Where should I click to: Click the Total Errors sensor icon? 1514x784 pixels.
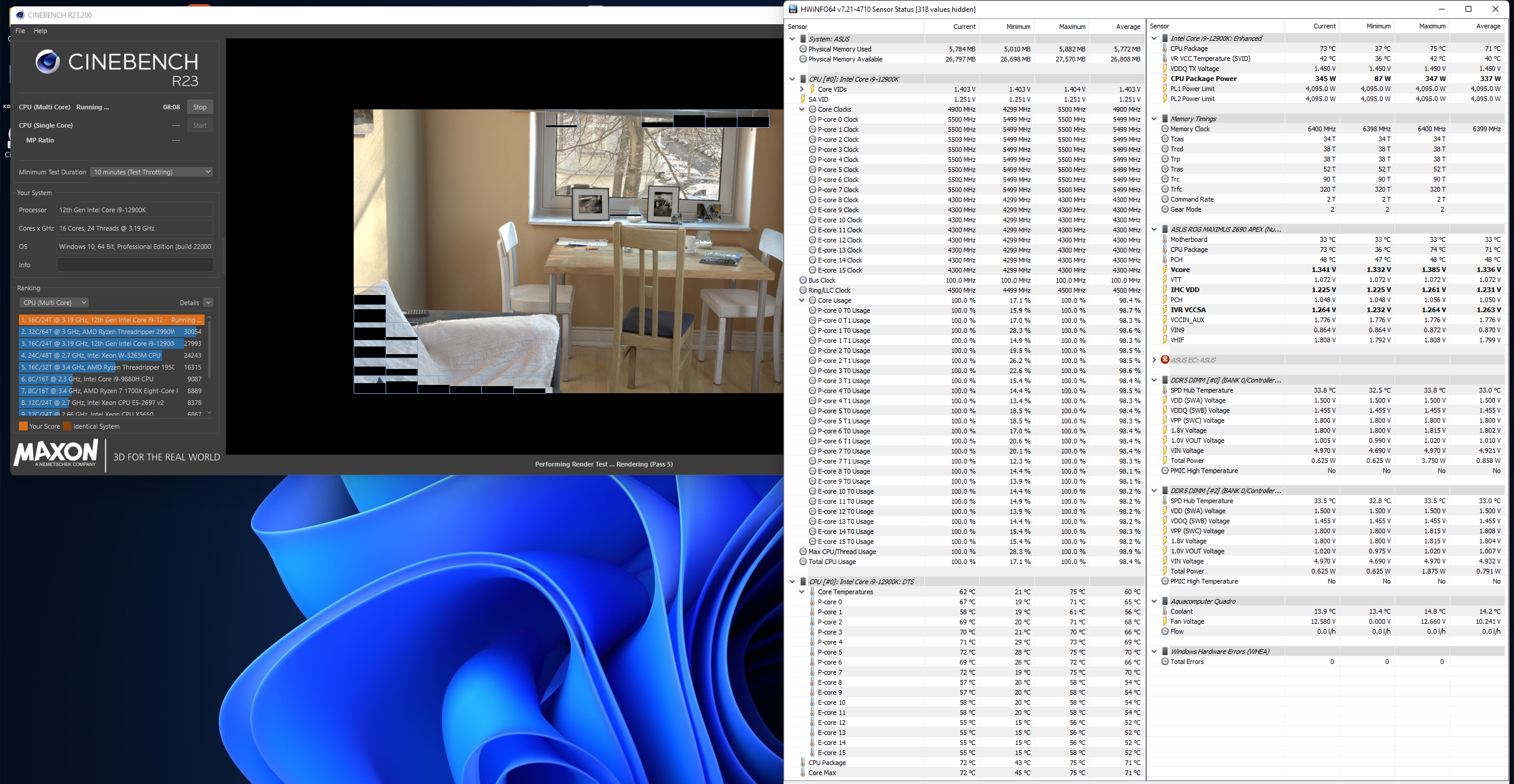click(1164, 662)
